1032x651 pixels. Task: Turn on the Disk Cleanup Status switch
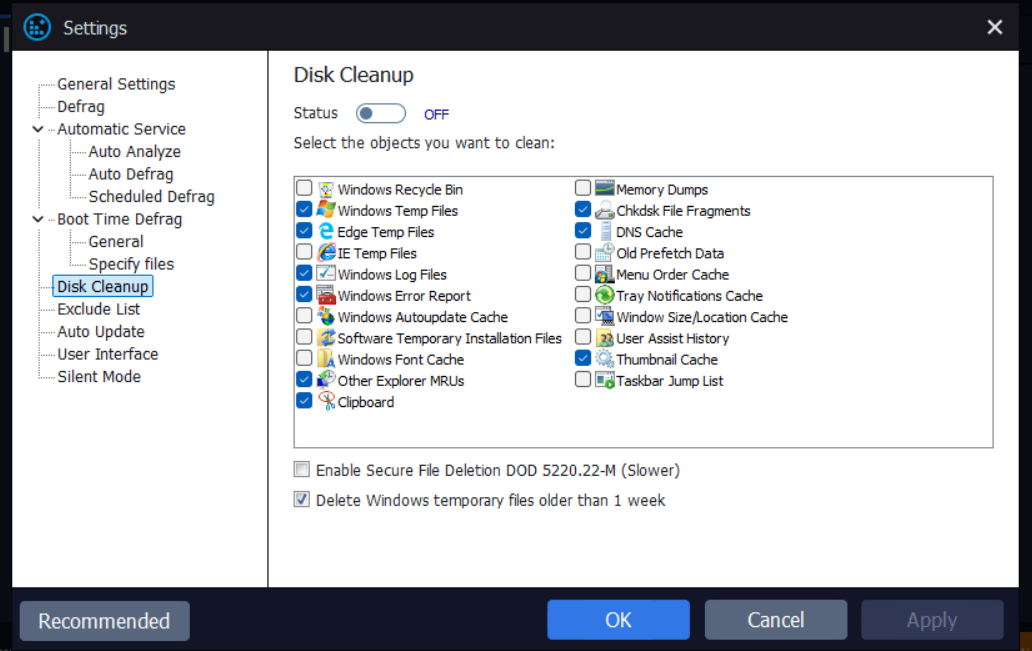[381, 114]
